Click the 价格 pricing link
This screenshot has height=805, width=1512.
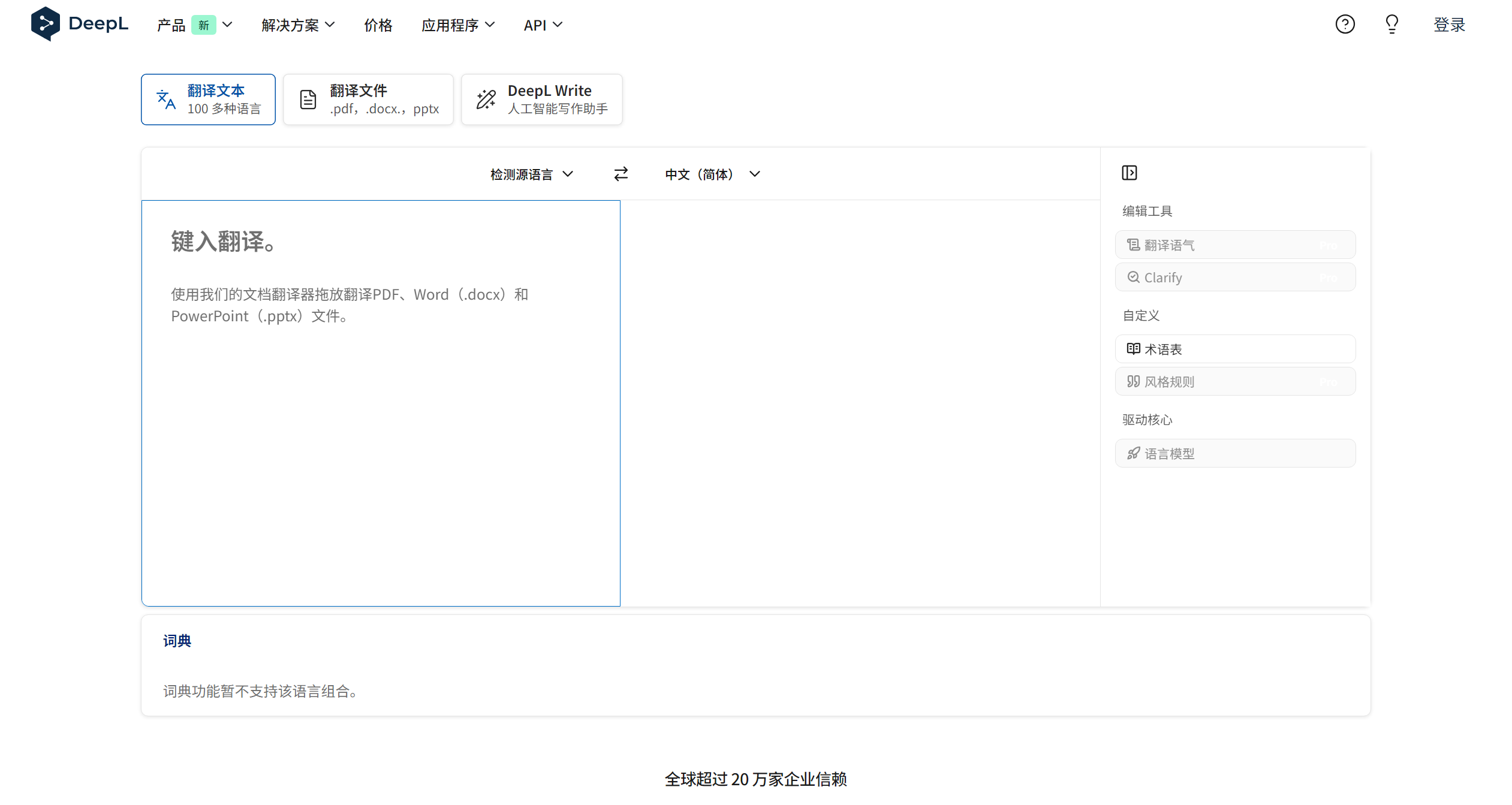tap(378, 25)
